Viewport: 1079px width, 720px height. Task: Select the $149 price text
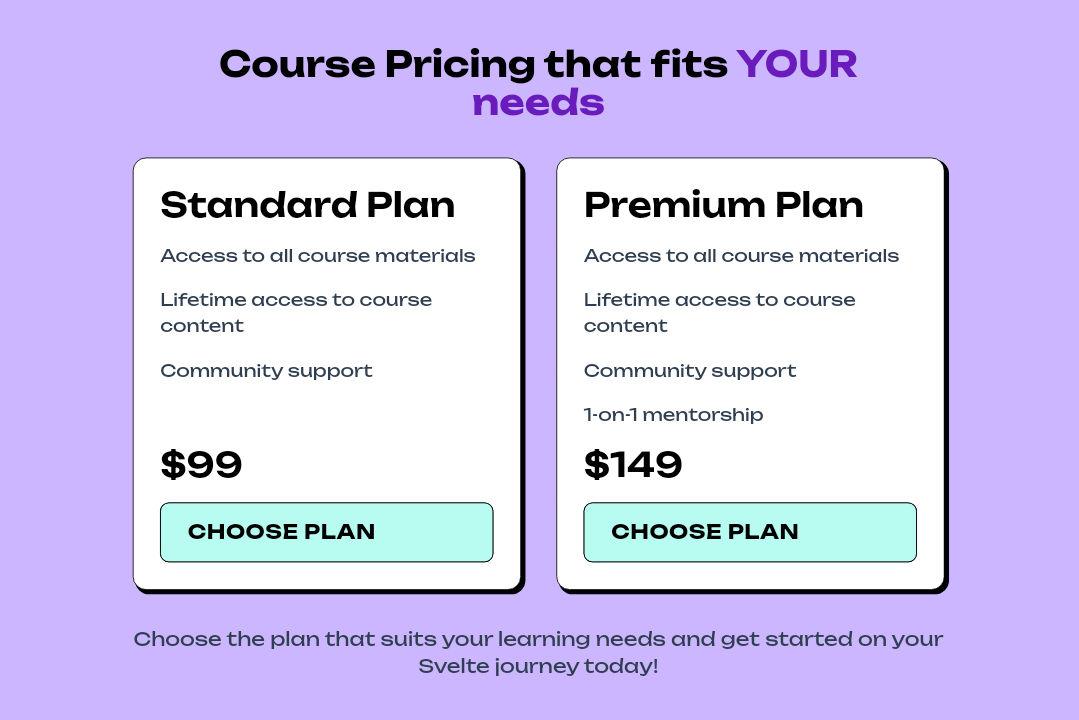pos(633,465)
